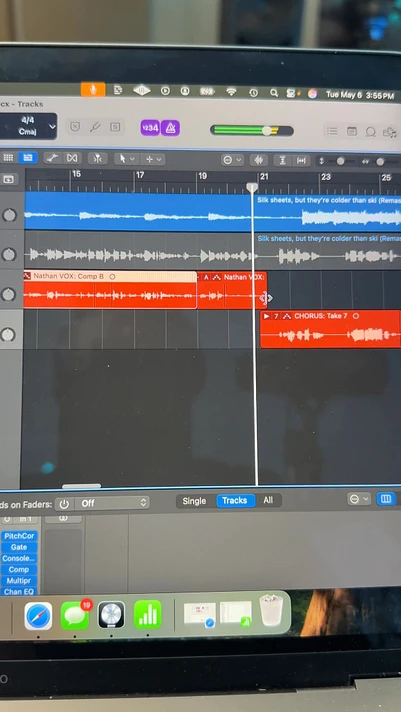Open the List Editors panel
This screenshot has height=712, width=401.
pyautogui.click(x=332, y=131)
